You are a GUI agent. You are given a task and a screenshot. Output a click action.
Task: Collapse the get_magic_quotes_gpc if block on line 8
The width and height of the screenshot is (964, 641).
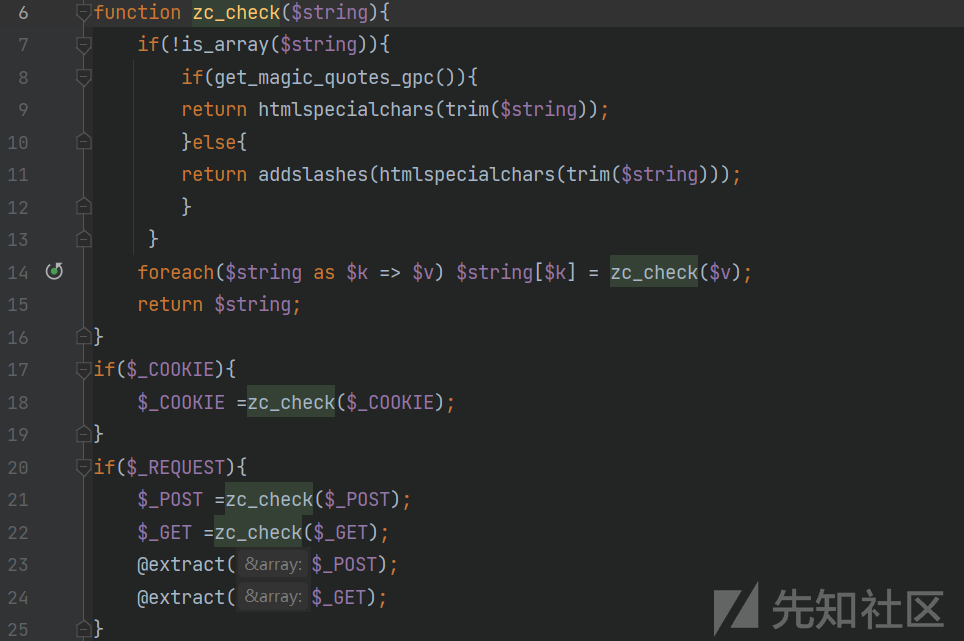click(x=84, y=77)
